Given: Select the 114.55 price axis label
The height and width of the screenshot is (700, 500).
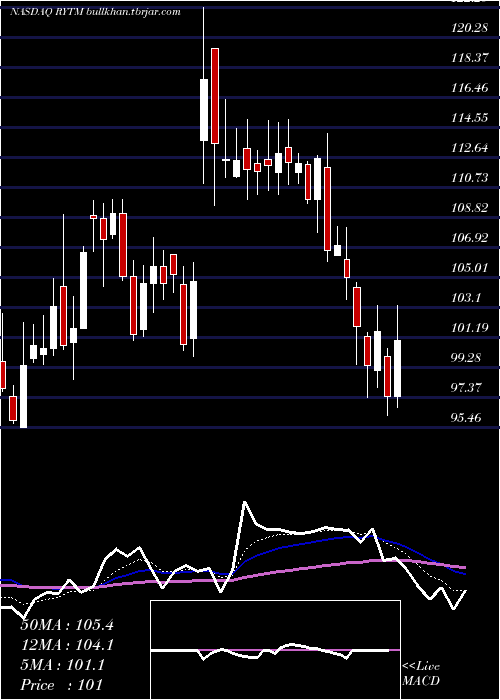Looking at the screenshot, I should (x=470, y=118).
